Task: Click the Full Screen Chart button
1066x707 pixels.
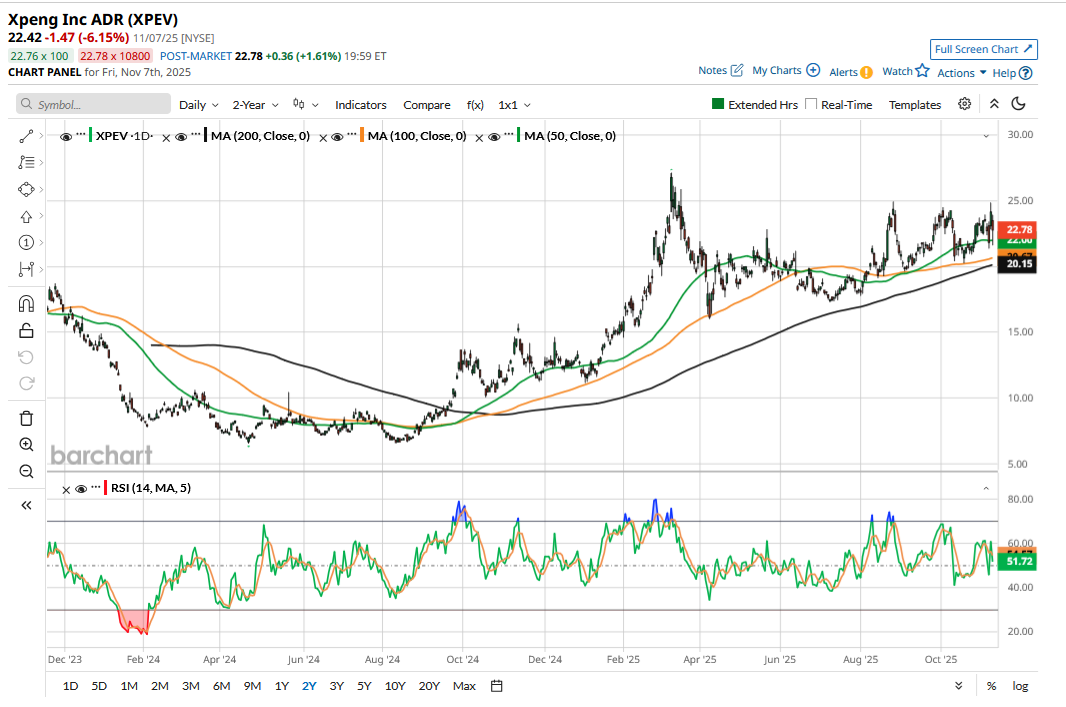Action: (x=984, y=49)
